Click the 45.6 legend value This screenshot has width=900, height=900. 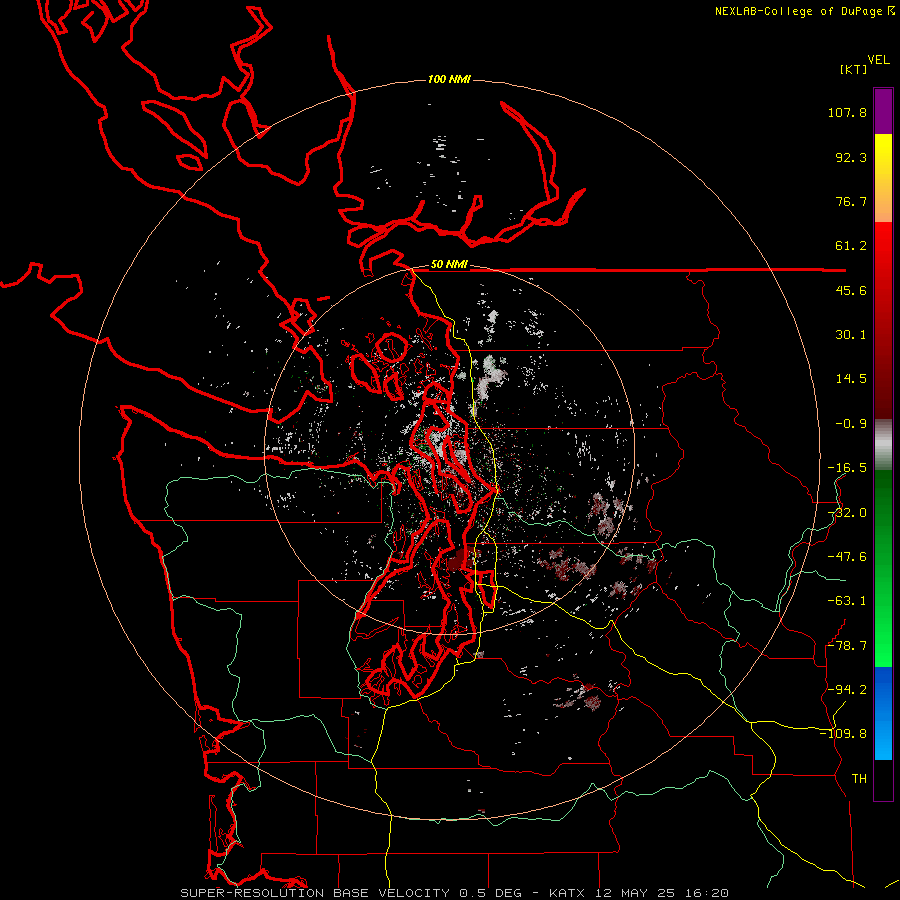click(x=851, y=290)
